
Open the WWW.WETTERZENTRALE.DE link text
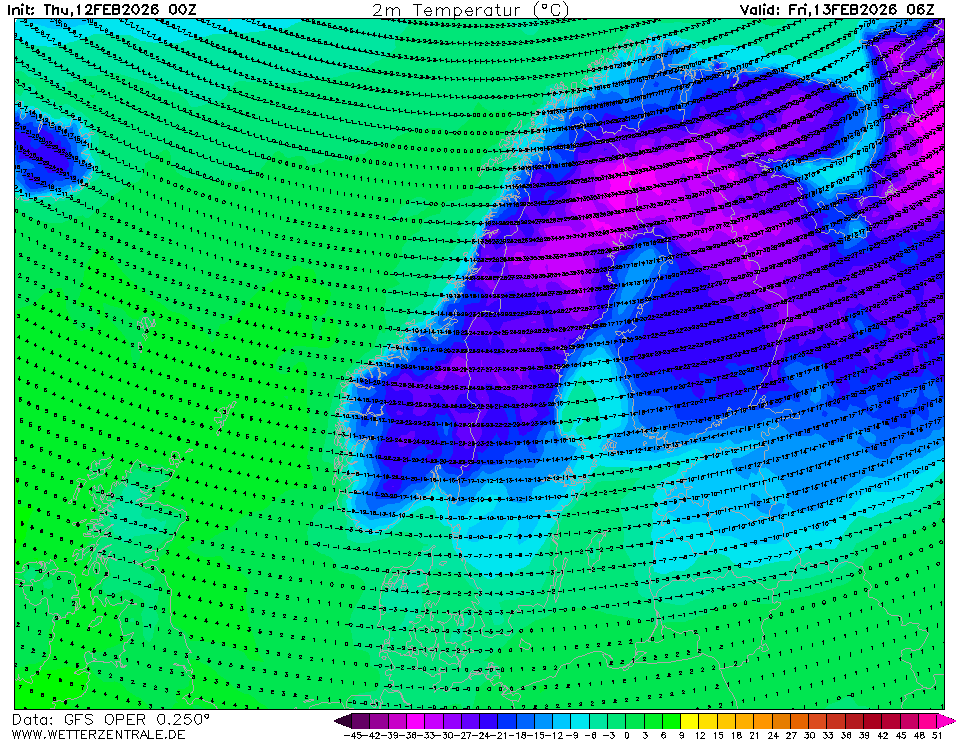[98, 734]
